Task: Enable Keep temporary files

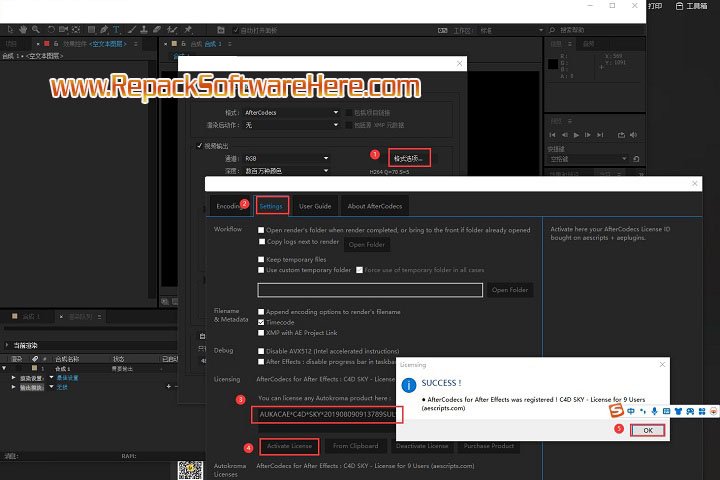Action: click(x=261, y=260)
